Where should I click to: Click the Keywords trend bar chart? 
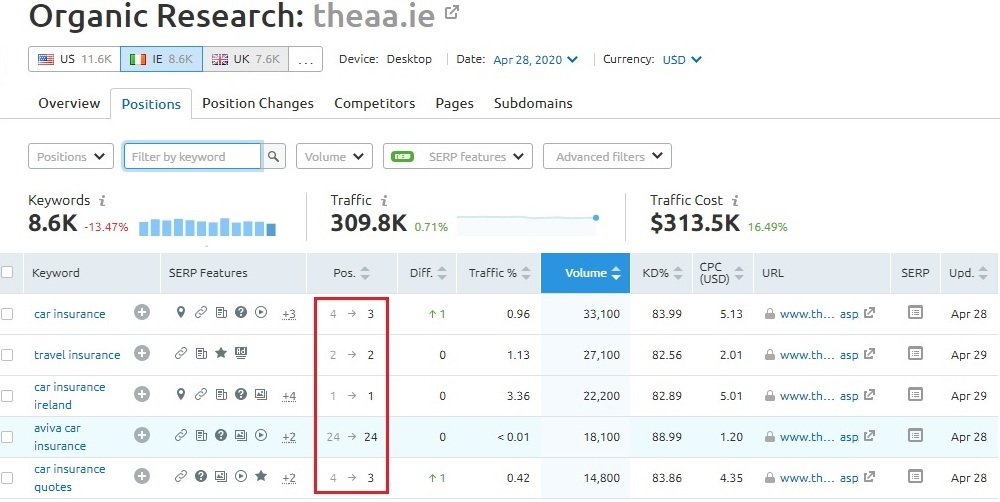pyautogui.click(x=207, y=227)
